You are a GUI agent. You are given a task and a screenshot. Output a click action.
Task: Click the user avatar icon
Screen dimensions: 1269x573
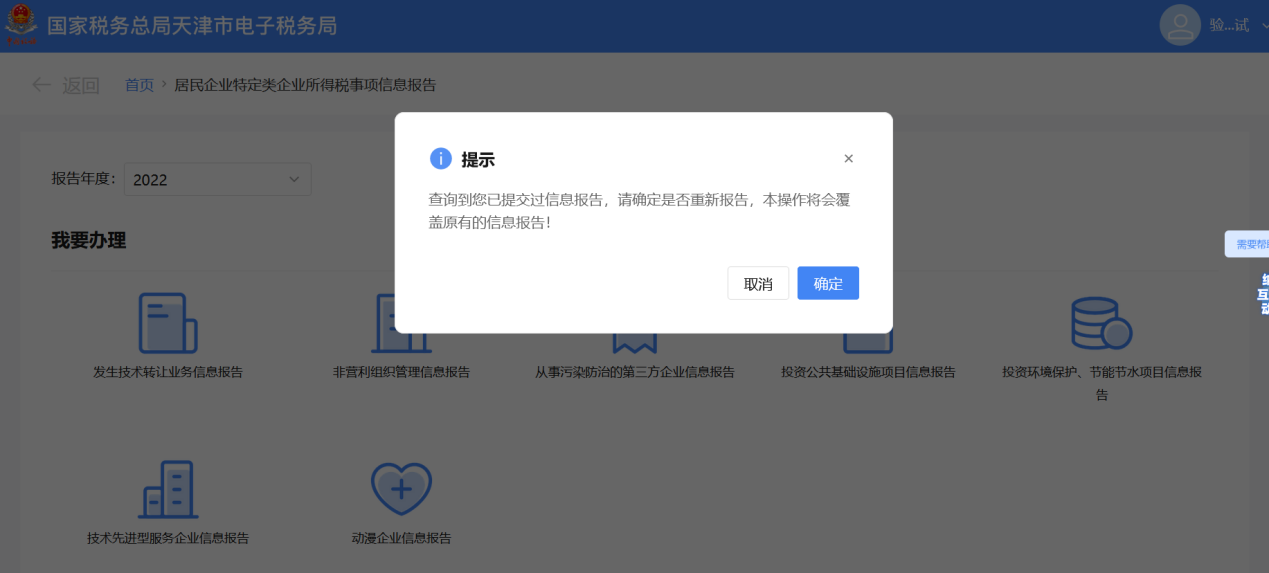point(1180,25)
